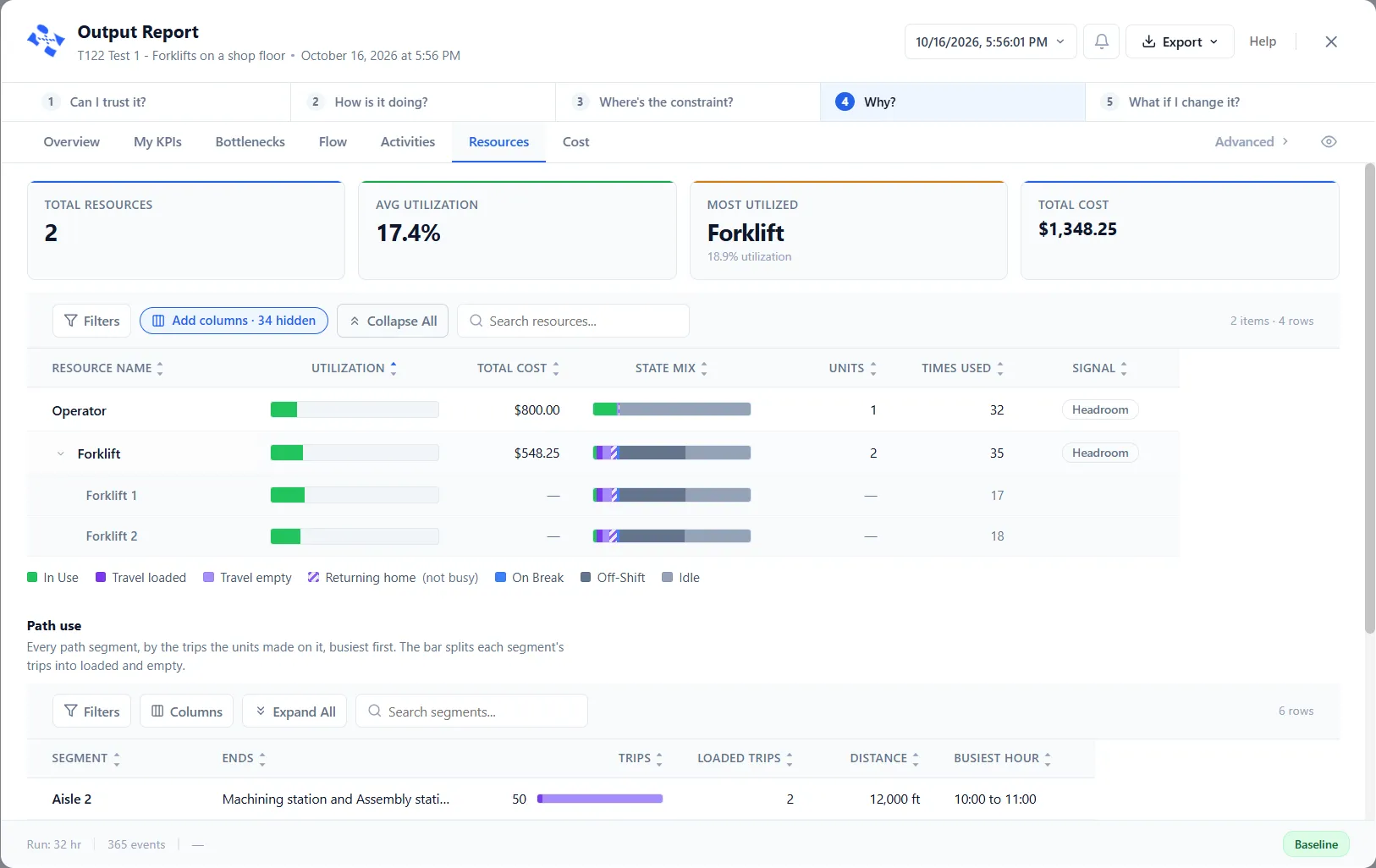Sort by the Resource Name column arrows
Viewport: 1376px width, 868px height.
pos(160,368)
